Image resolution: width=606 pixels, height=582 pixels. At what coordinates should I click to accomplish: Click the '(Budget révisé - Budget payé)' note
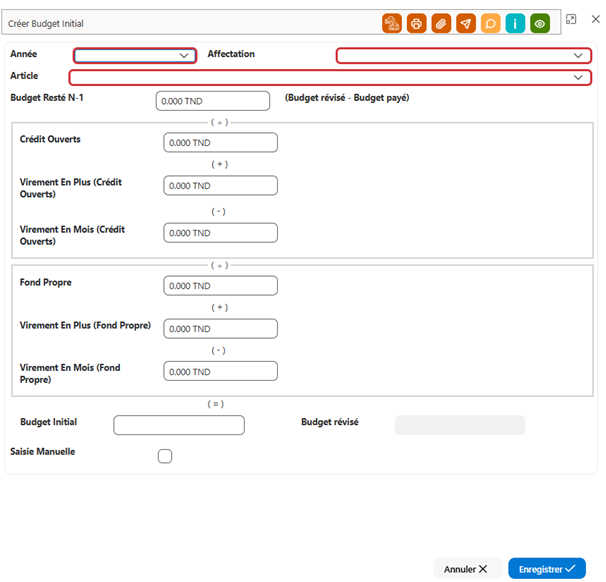347,98
